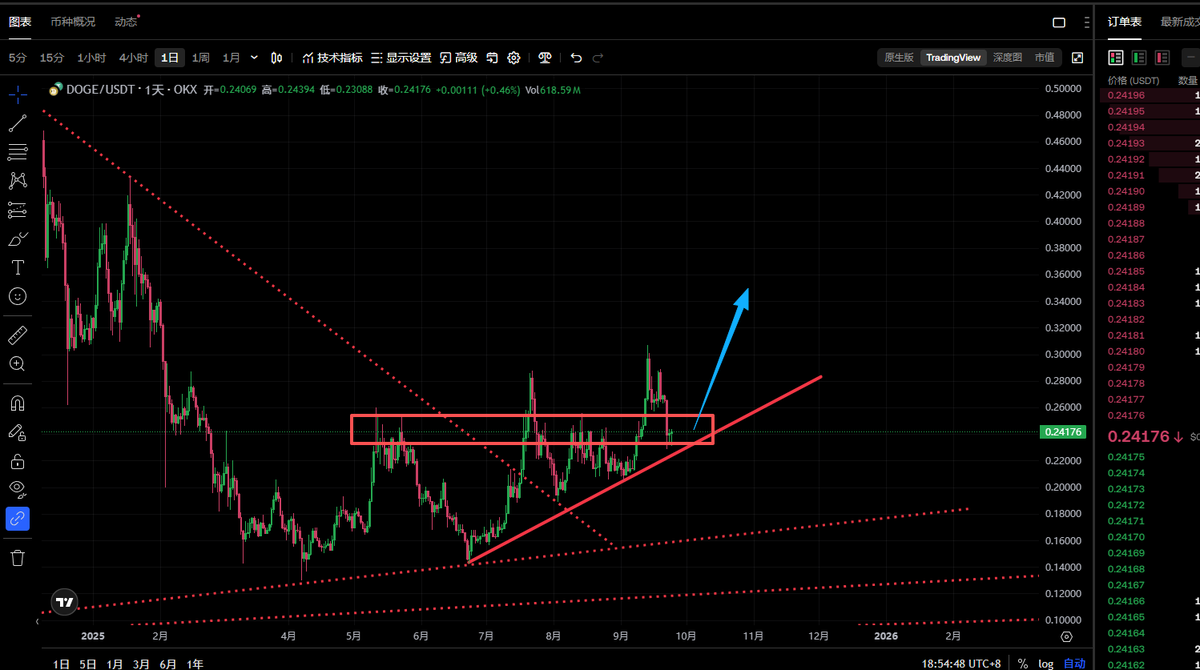1200x670 pixels.
Task: Switch to 5分 timeframe
Action: (x=18, y=58)
